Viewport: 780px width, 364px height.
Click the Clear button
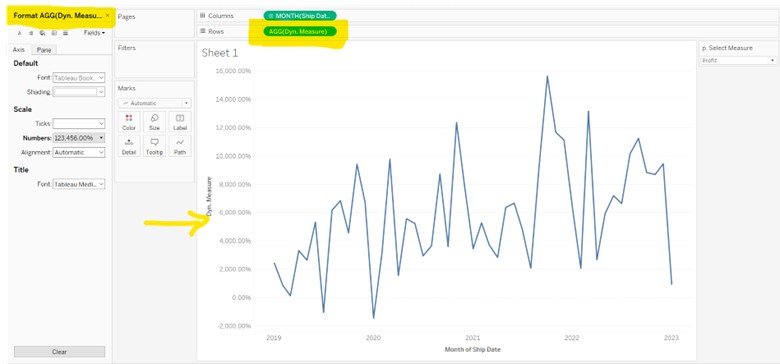[x=59, y=352]
